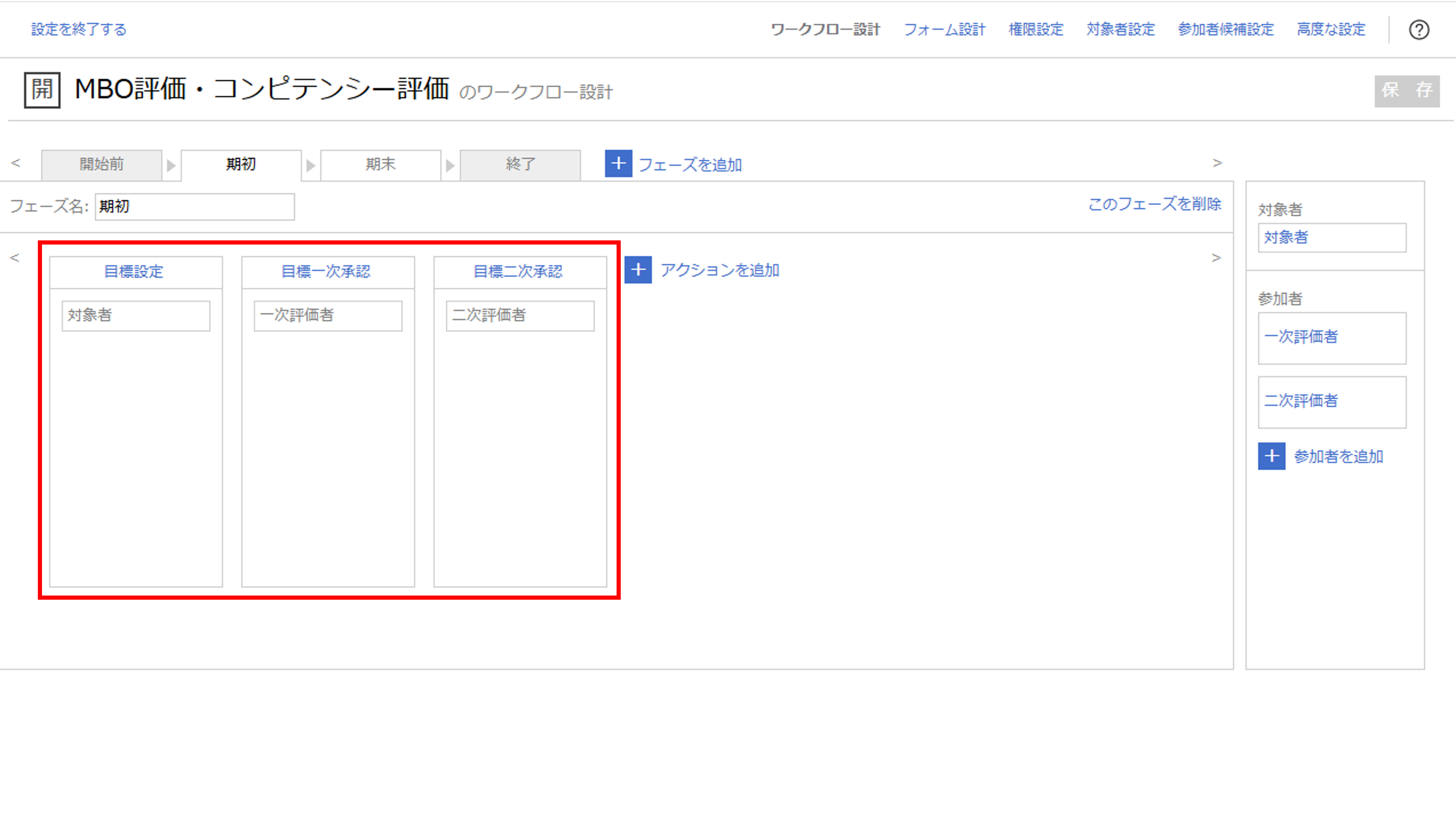Open フォーム設計 menu item
This screenshot has height=838, width=1456.
[x=945, y=30]
